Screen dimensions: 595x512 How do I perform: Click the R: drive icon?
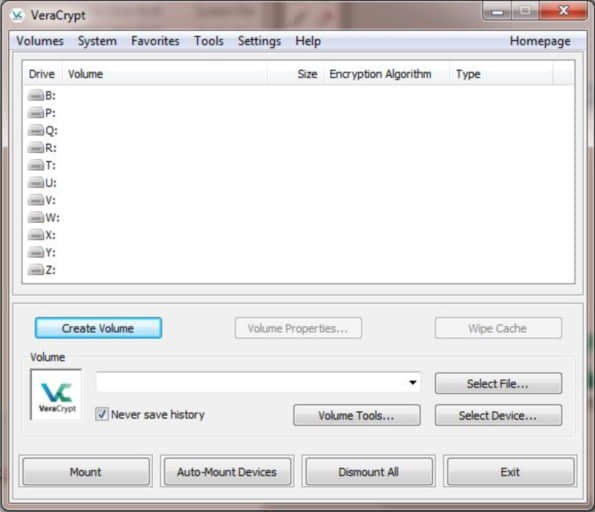pos(36,148)
